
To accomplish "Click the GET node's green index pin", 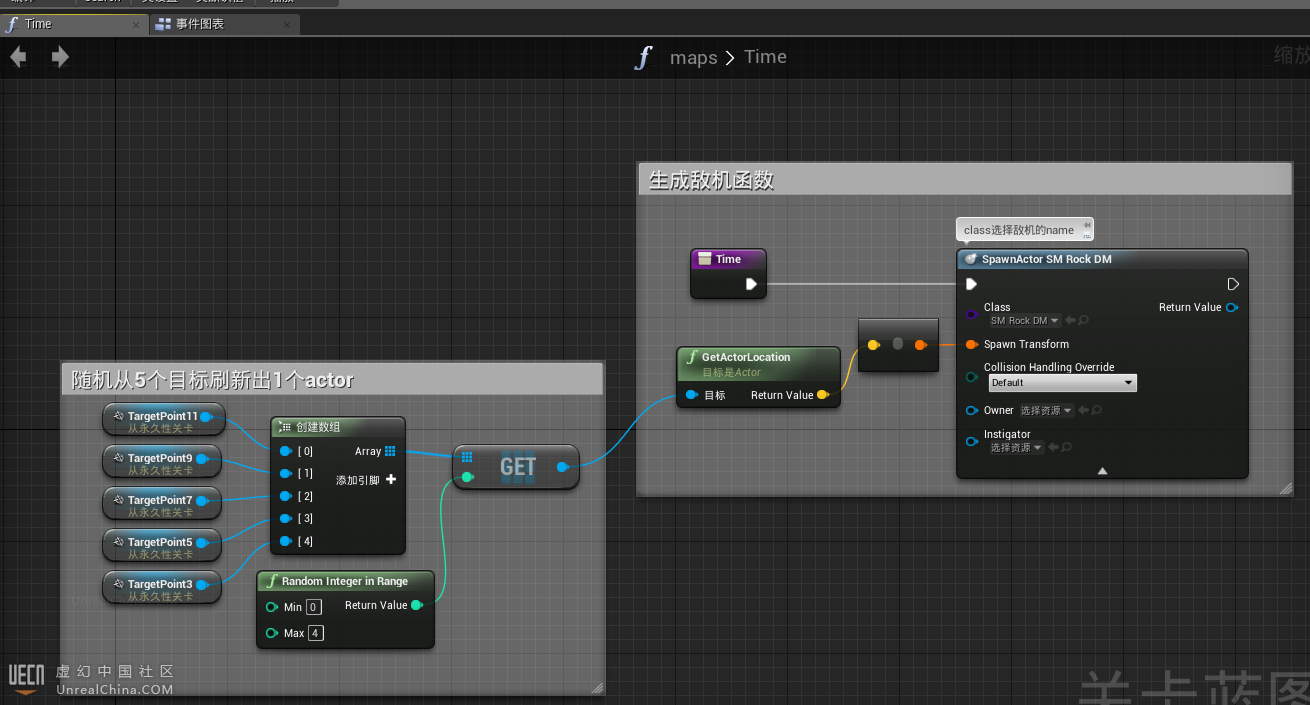I will [x=467, y=477].
